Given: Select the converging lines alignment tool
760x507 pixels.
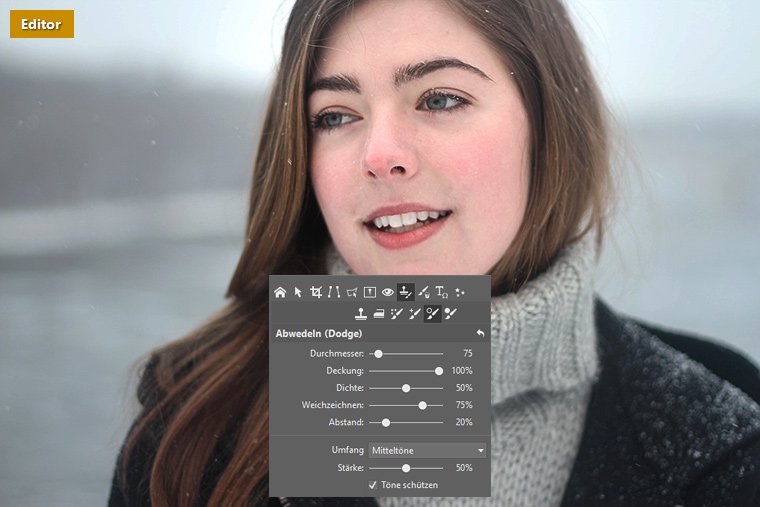Looking at the screenshot, I should pos(333,292).
